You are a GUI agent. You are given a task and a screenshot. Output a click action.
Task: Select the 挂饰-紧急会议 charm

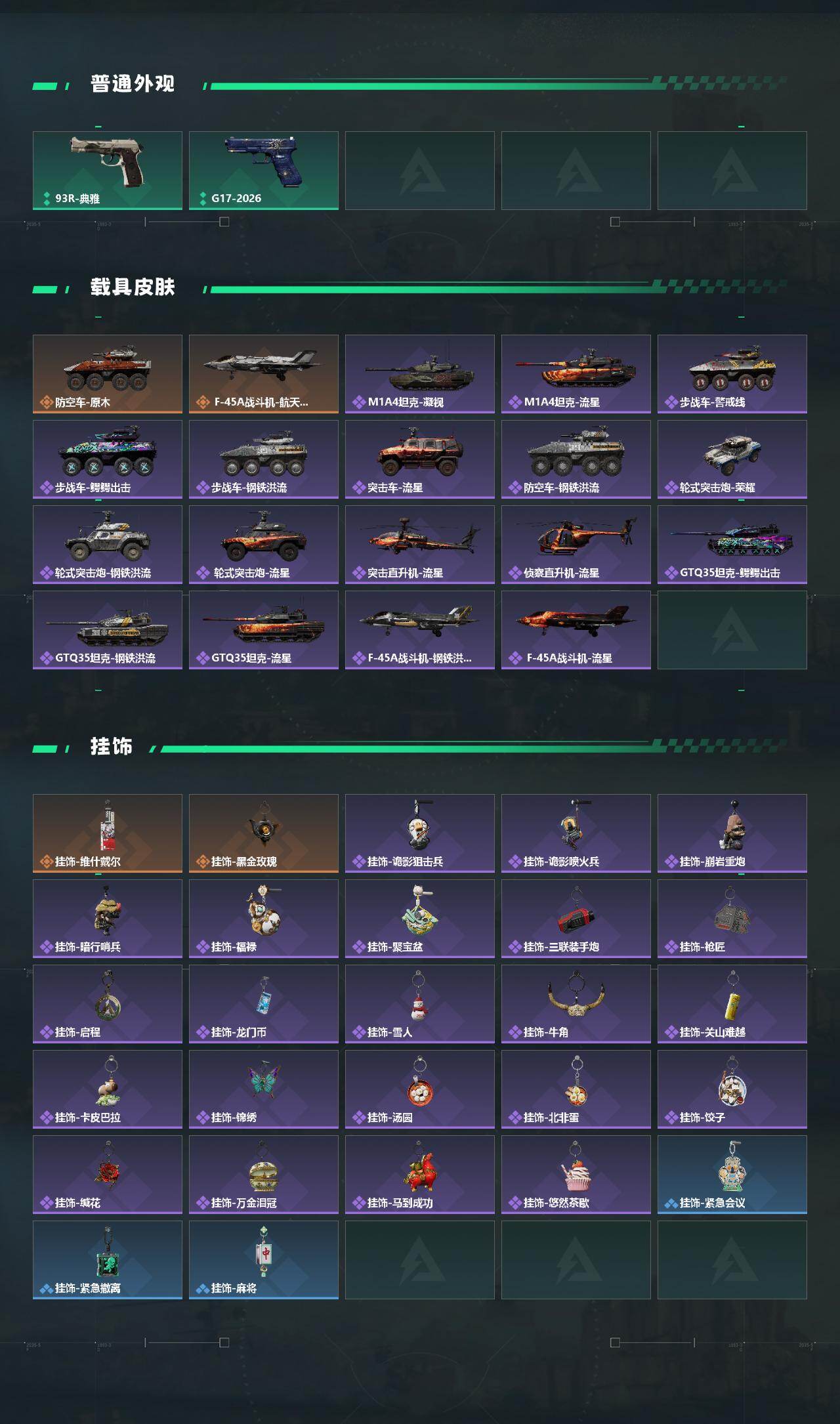point(732,1175)
